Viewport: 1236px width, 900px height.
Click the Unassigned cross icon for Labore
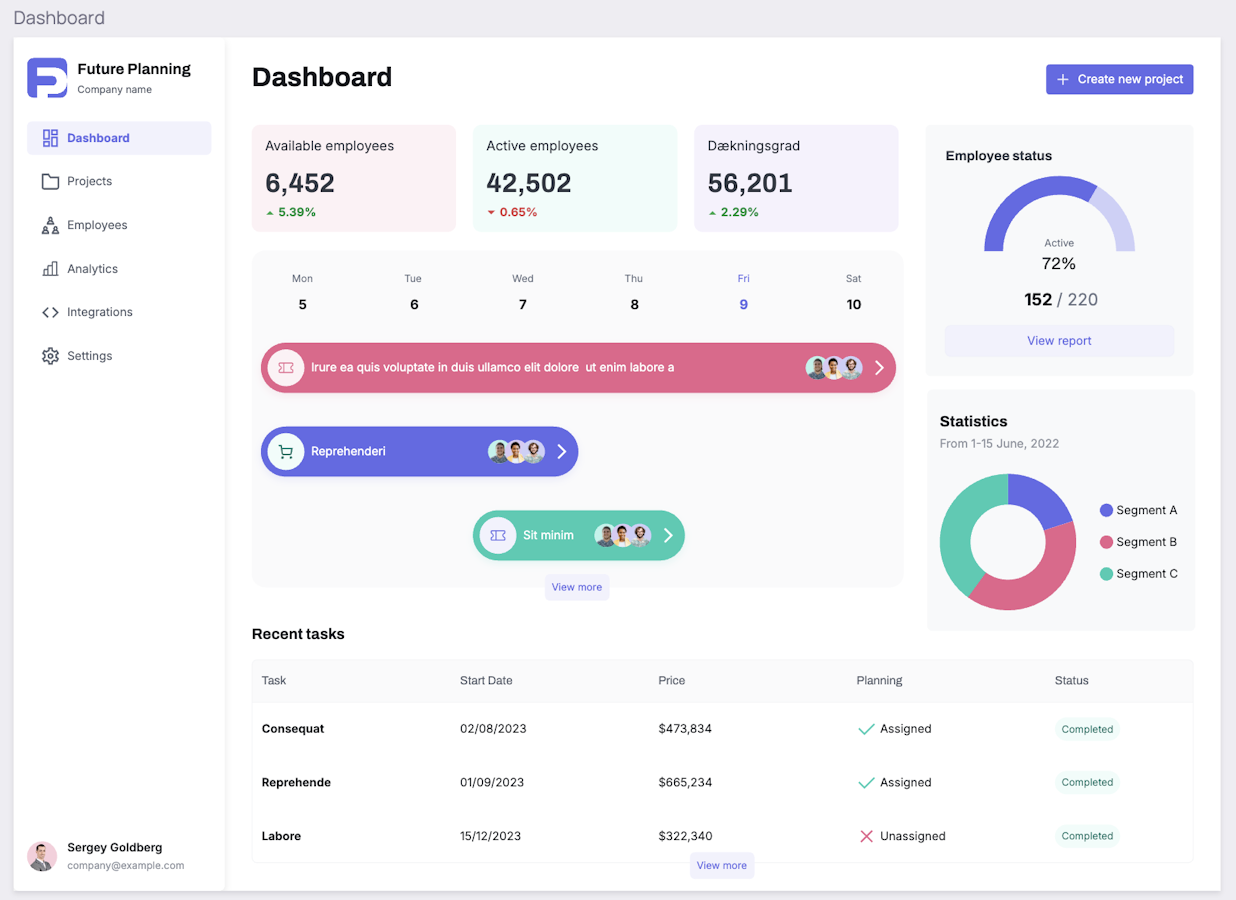866,836
